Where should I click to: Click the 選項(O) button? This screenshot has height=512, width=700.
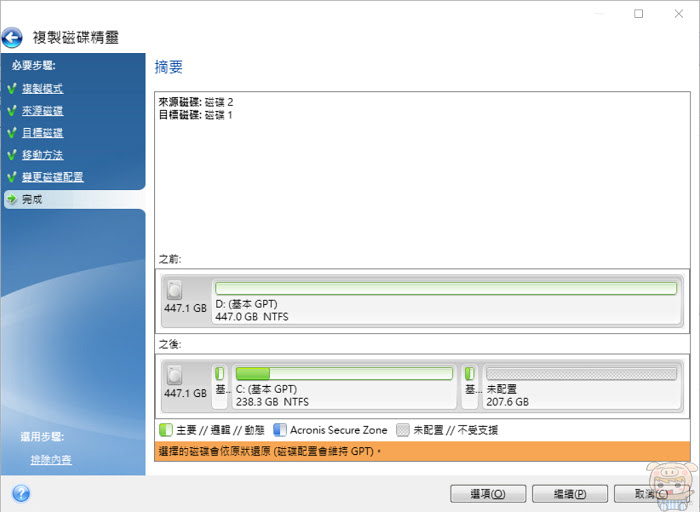pyautogui.click(x=488, y=494)
